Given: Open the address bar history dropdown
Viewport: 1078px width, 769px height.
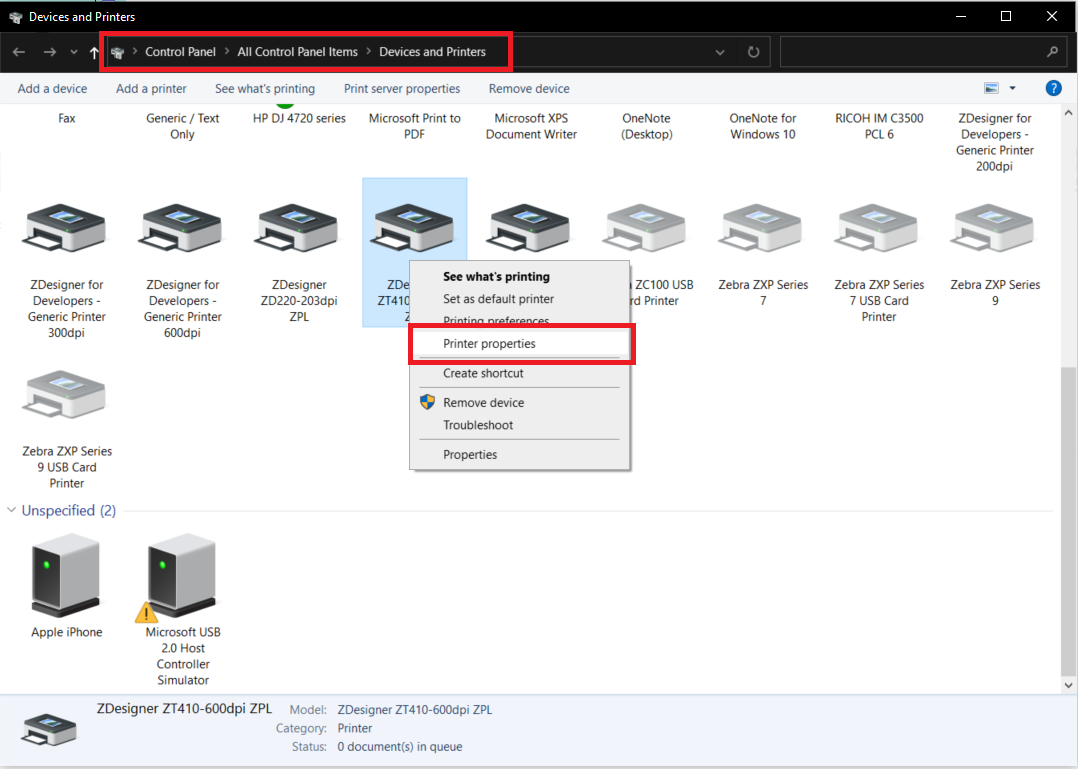Looking at the screenshot, I should click(x=721, y=52).
